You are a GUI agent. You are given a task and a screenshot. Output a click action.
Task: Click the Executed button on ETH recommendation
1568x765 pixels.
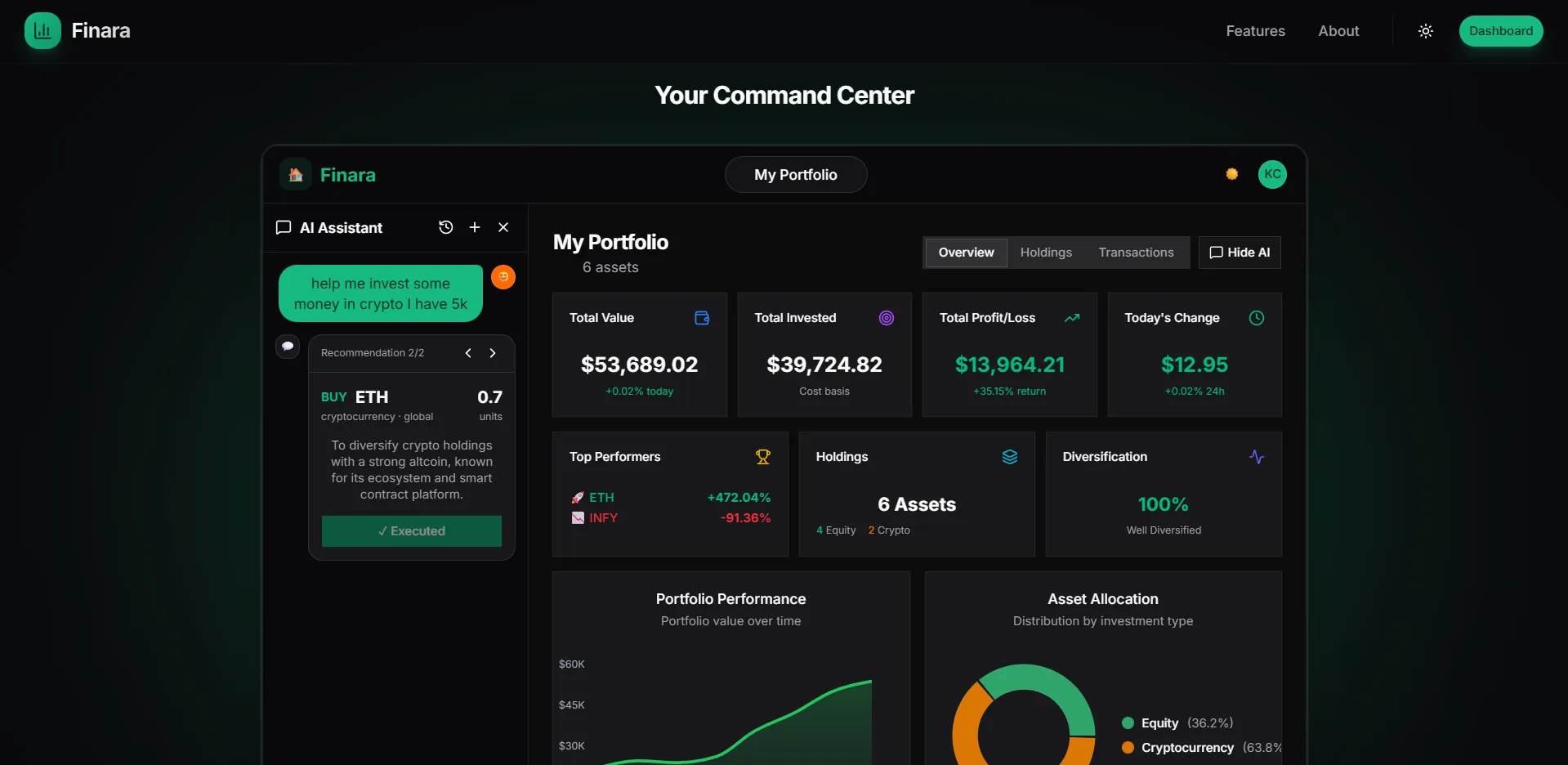[412, 531]
